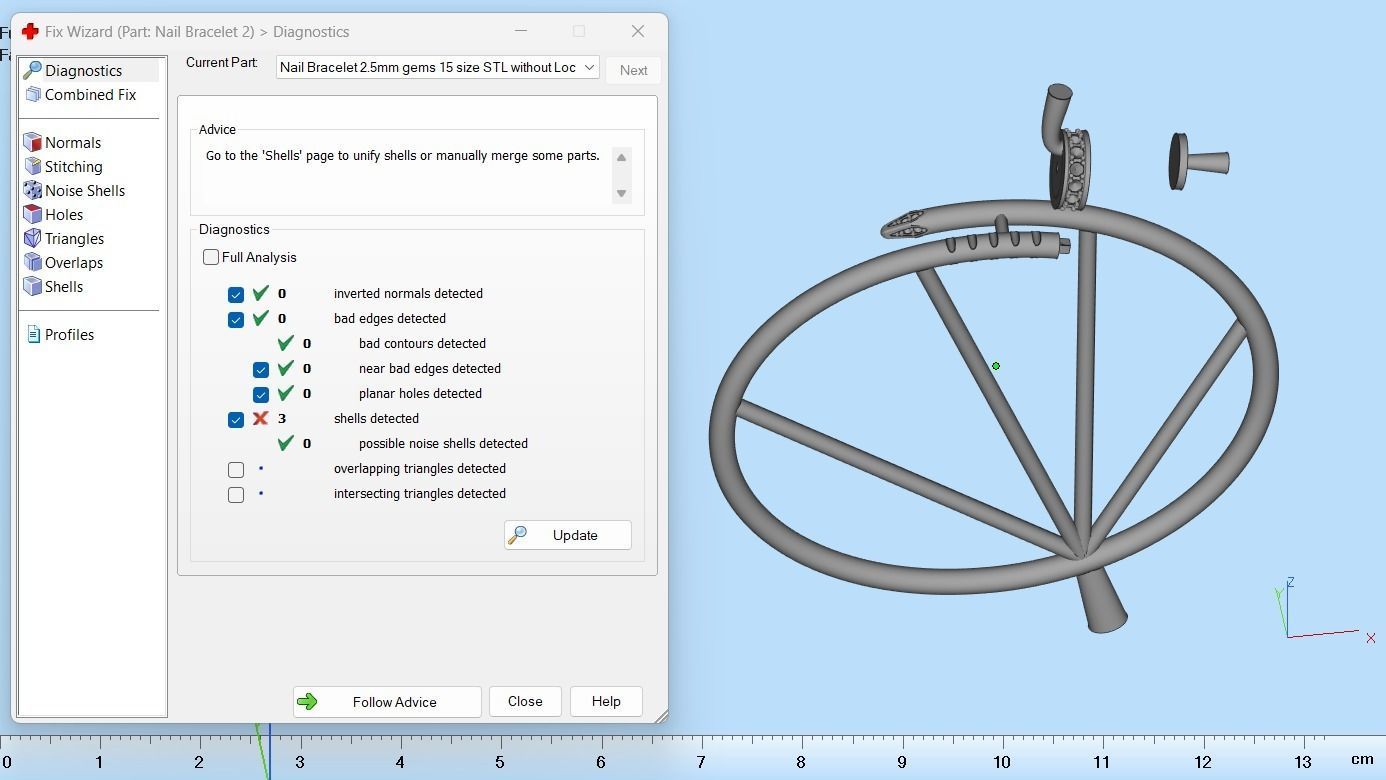Go to the Triangles page label
Viewport: 1386px width, 780px height.
pos(75,238)
